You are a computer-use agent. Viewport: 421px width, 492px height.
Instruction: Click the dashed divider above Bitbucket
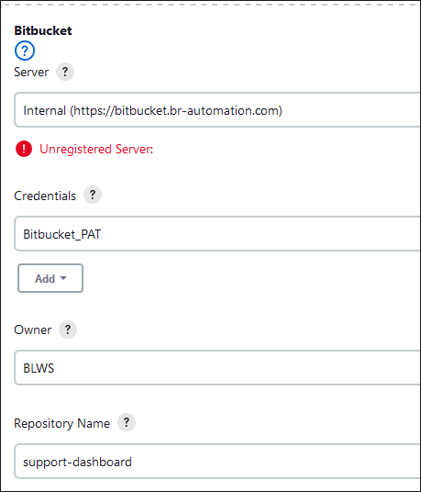(210, 5)
